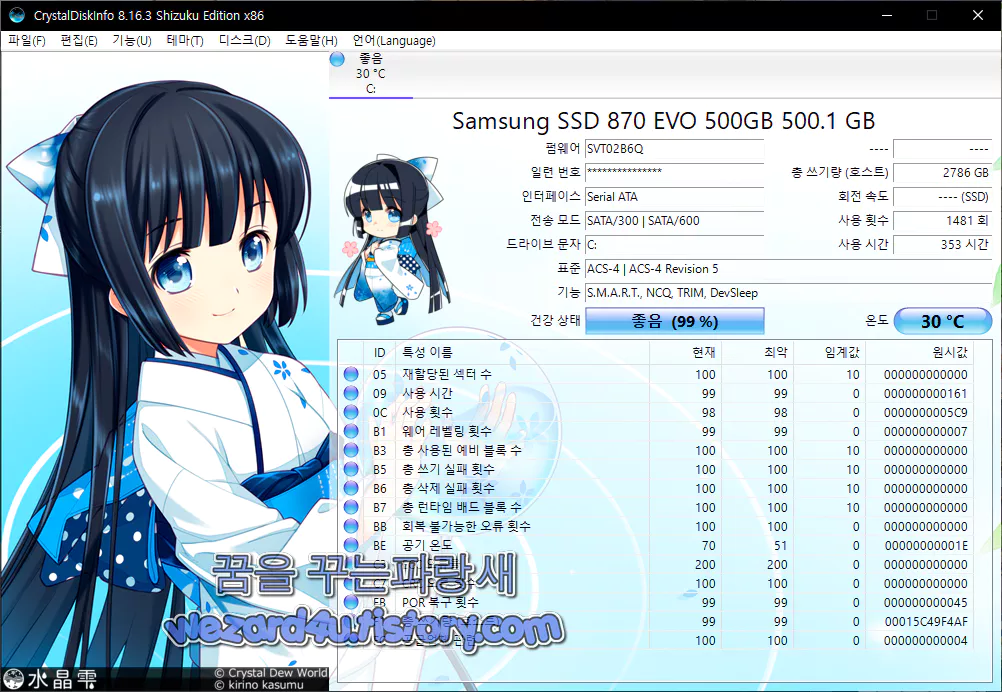Select the 사용 횟수 attribute row name
Viewport: 1002px width, 692px height.
point(427,412)
